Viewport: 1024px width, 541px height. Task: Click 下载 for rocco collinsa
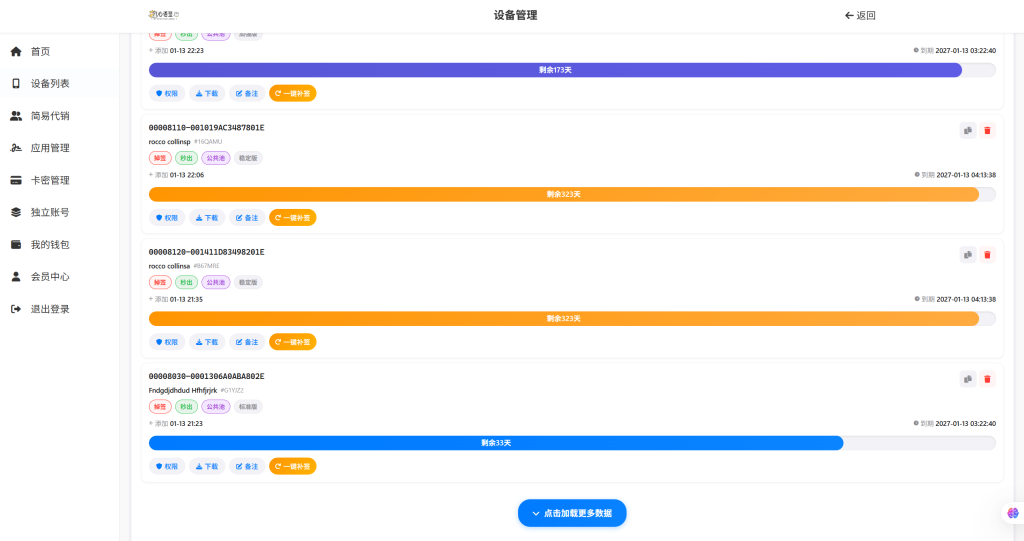(x=207, y=342)
